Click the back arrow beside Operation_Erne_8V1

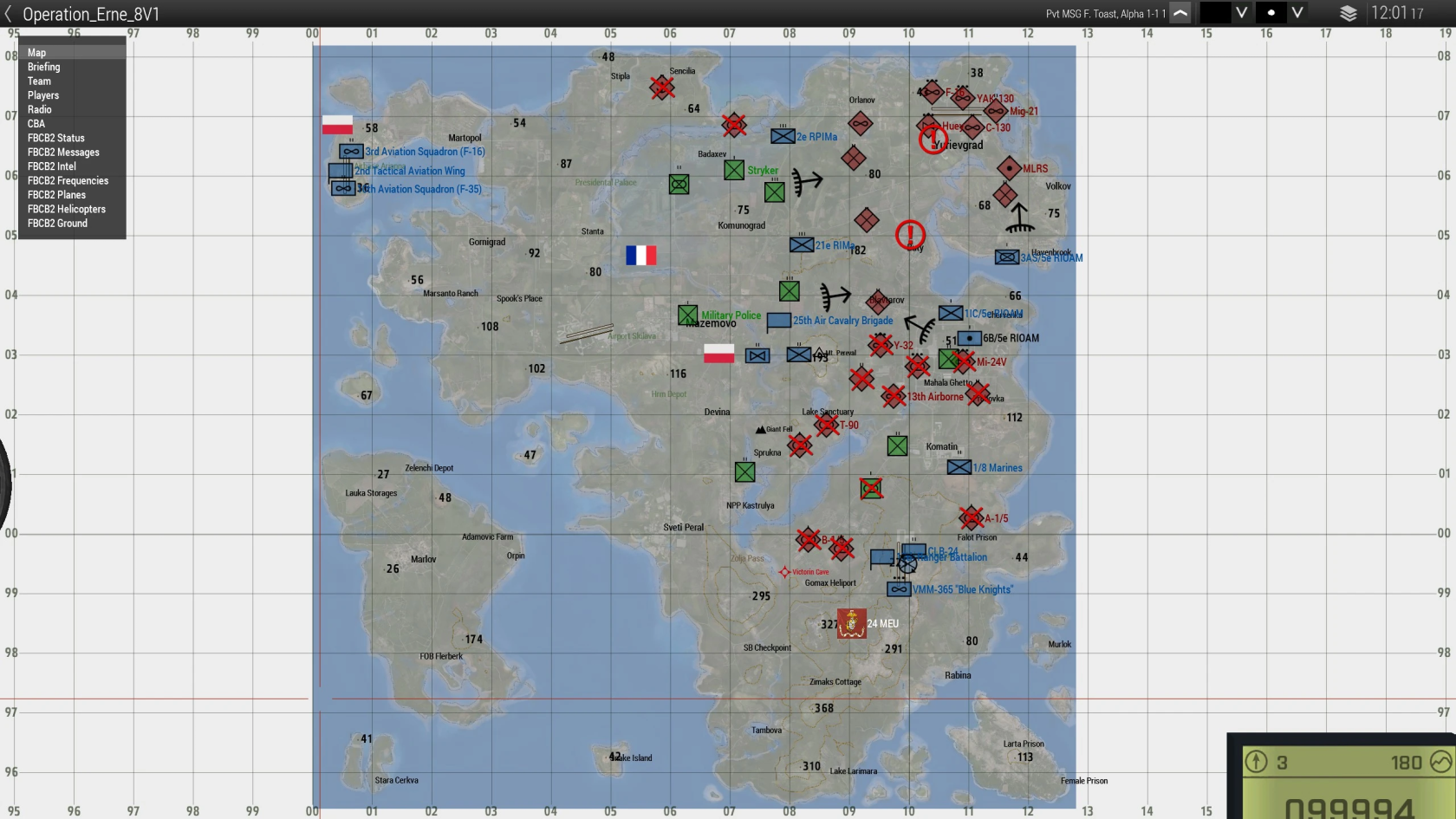pyautogui.click(x=9, y=14)
